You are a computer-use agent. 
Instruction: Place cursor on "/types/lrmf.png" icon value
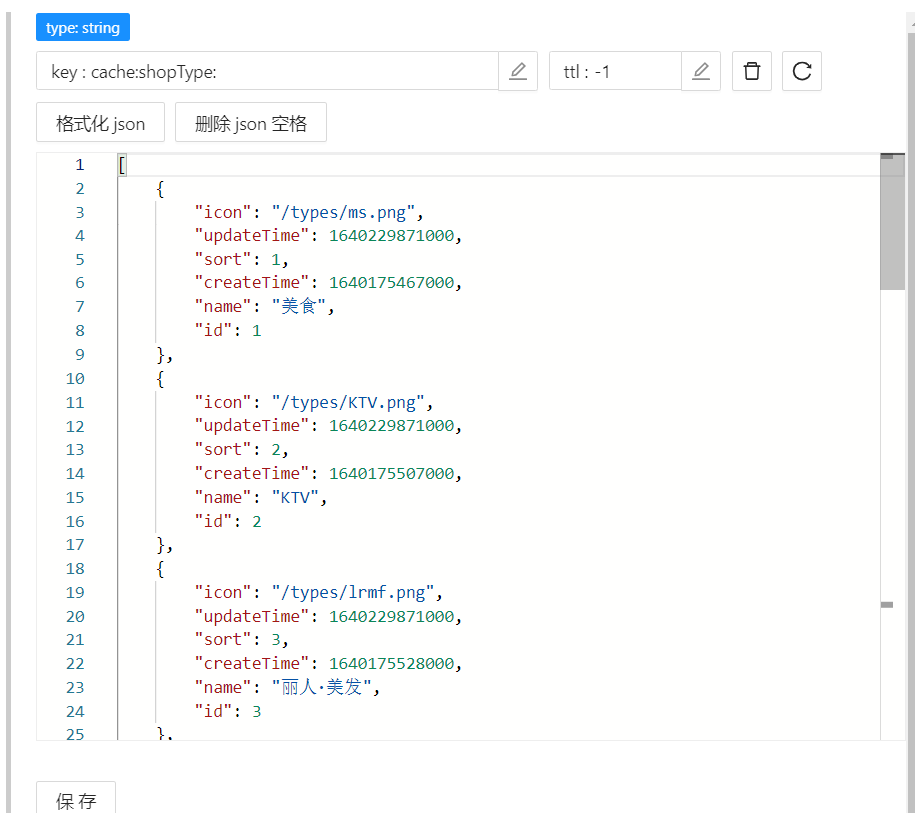pos(357,592)
